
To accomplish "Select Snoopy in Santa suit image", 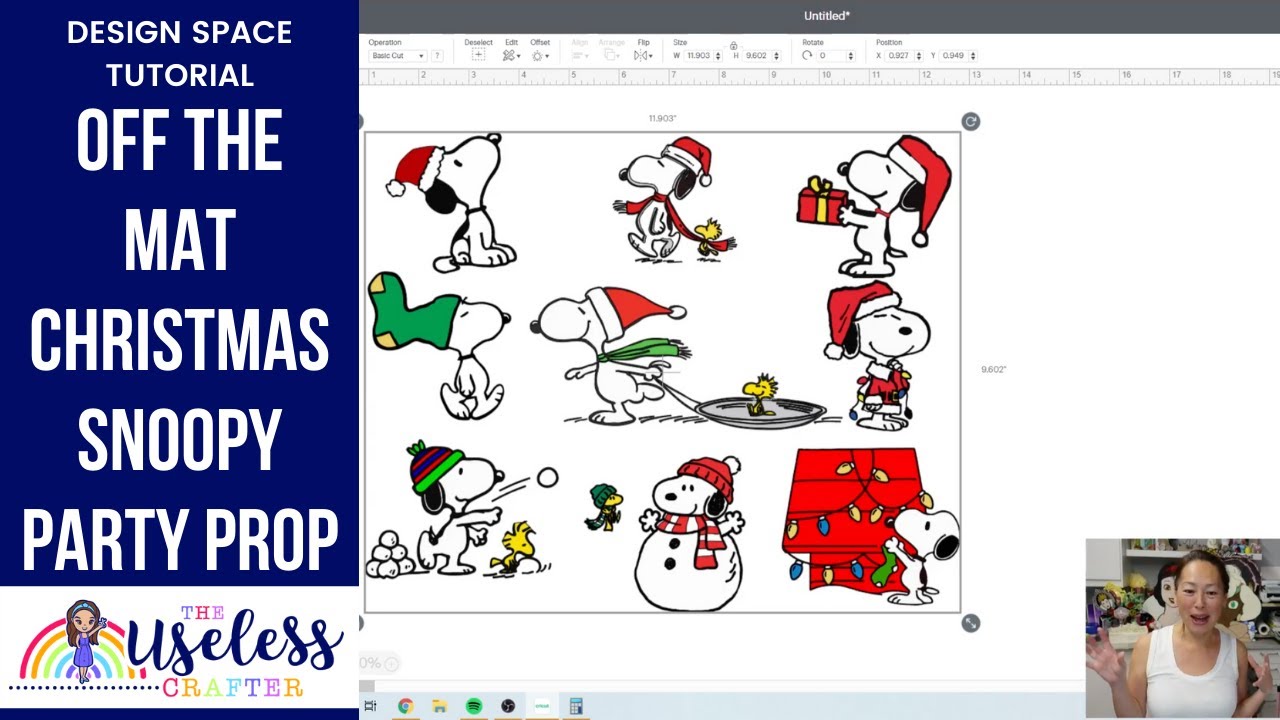I will (x=877, y=356).
